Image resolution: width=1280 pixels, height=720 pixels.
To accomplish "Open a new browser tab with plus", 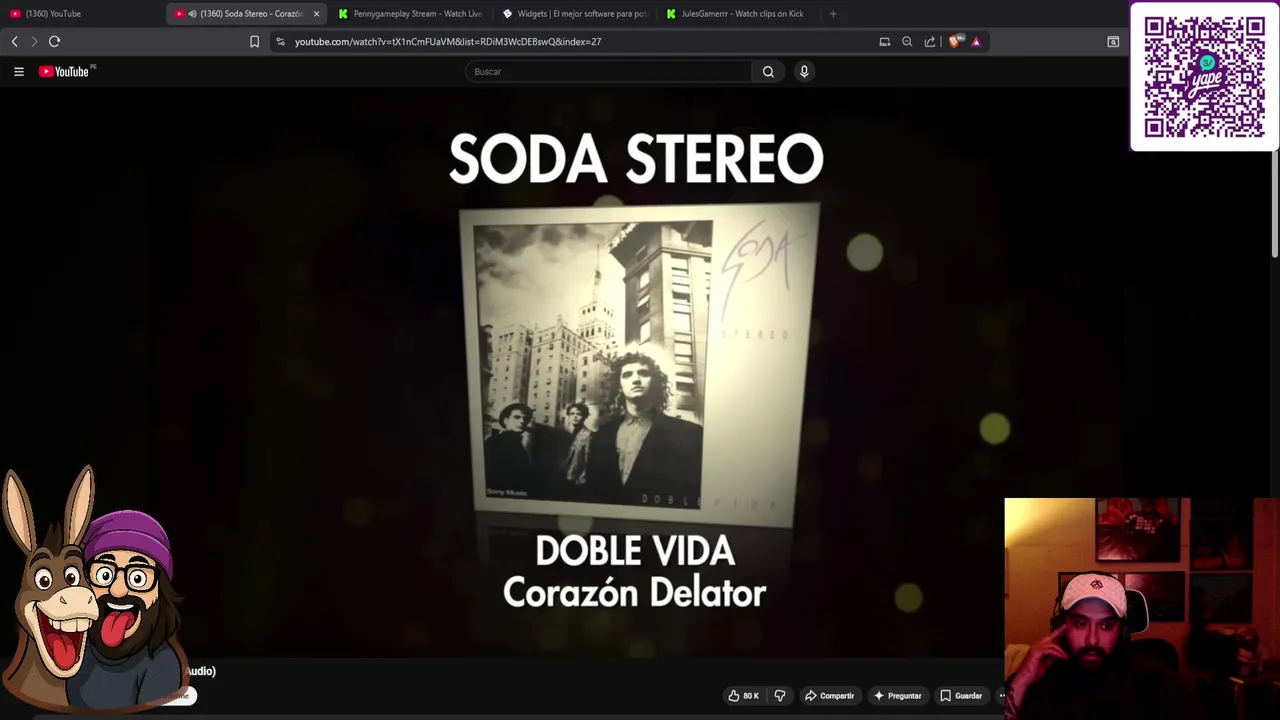I will (833, 14).
